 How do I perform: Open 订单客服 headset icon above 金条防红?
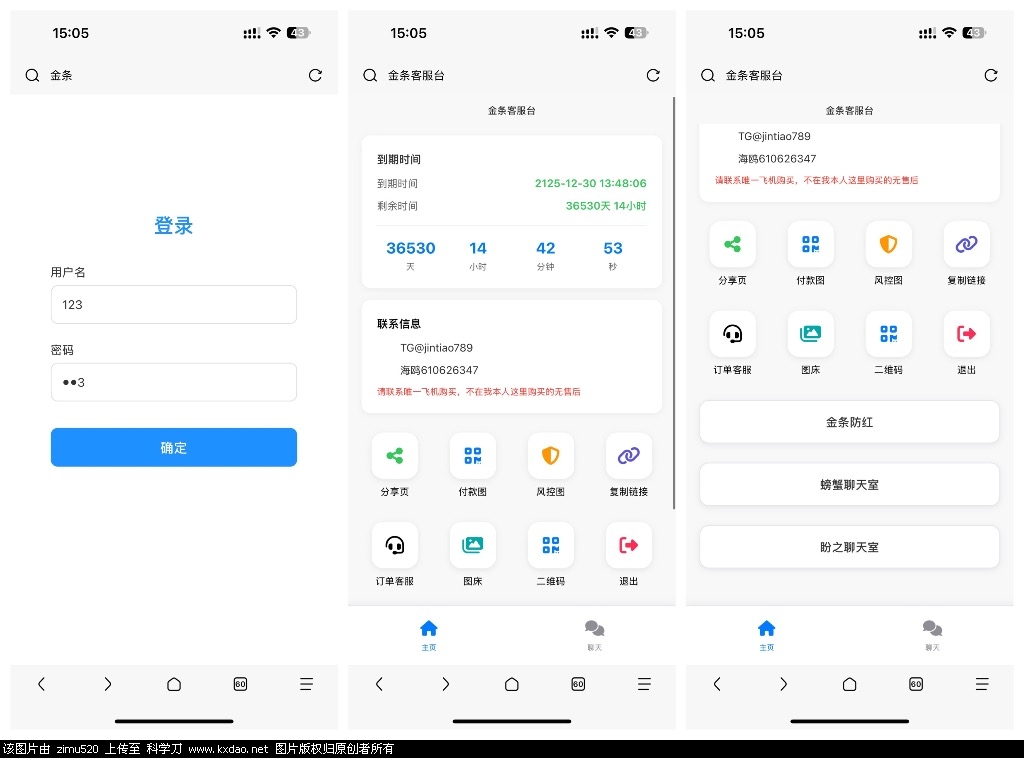coord(733,334)
